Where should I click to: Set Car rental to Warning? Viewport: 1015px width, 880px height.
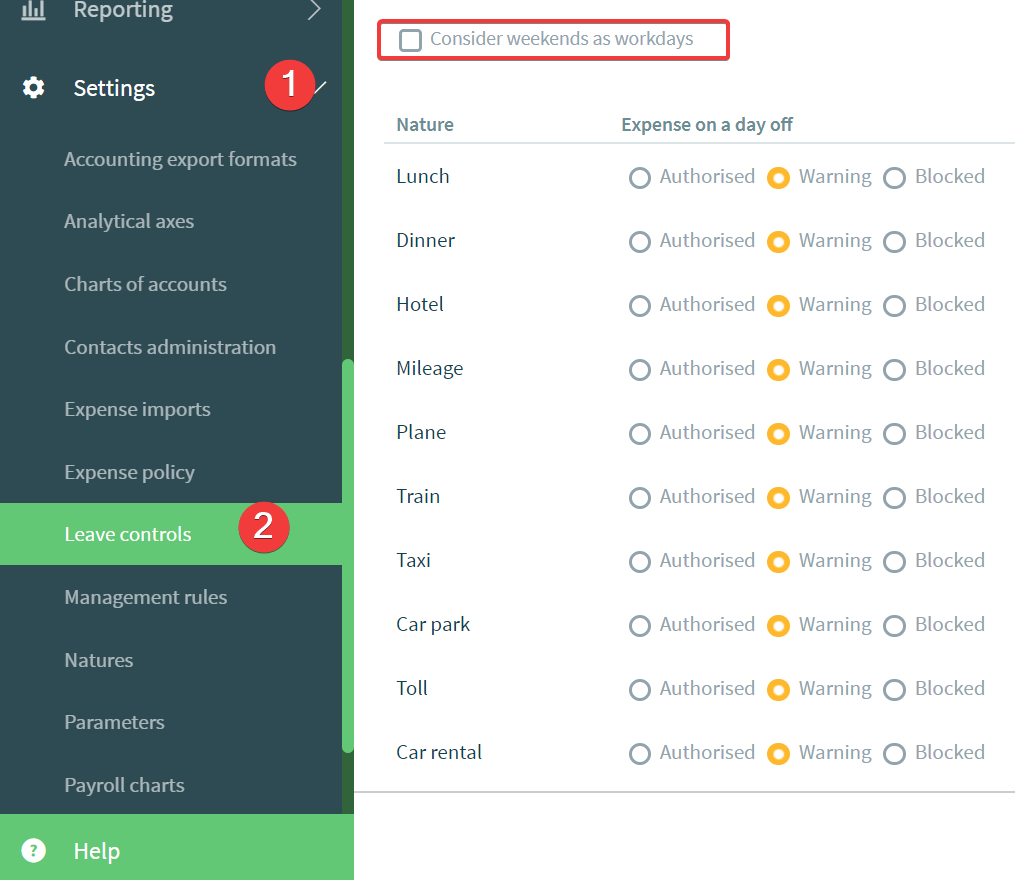coord(778,754)
